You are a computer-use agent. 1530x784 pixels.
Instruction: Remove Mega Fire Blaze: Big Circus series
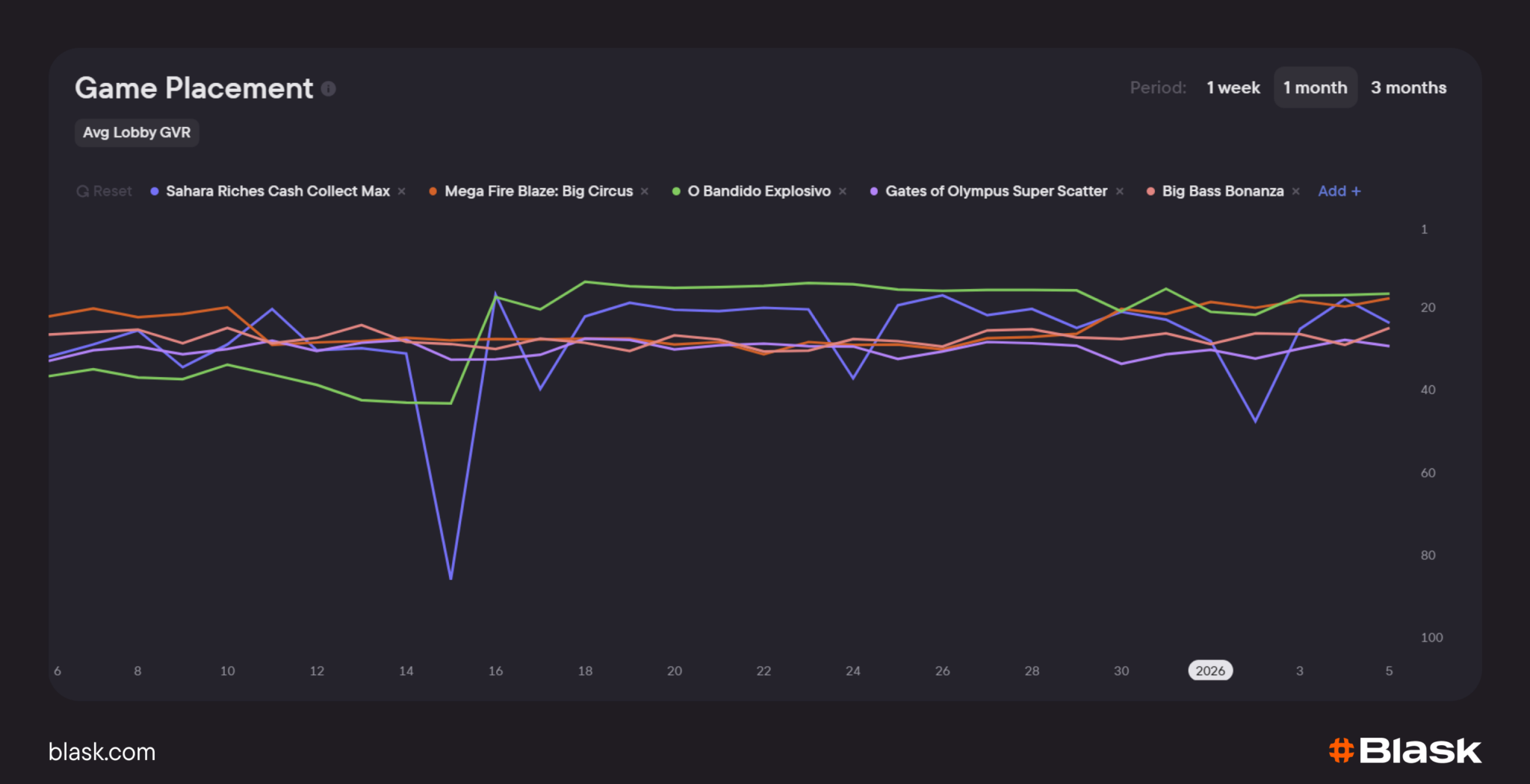645,192
